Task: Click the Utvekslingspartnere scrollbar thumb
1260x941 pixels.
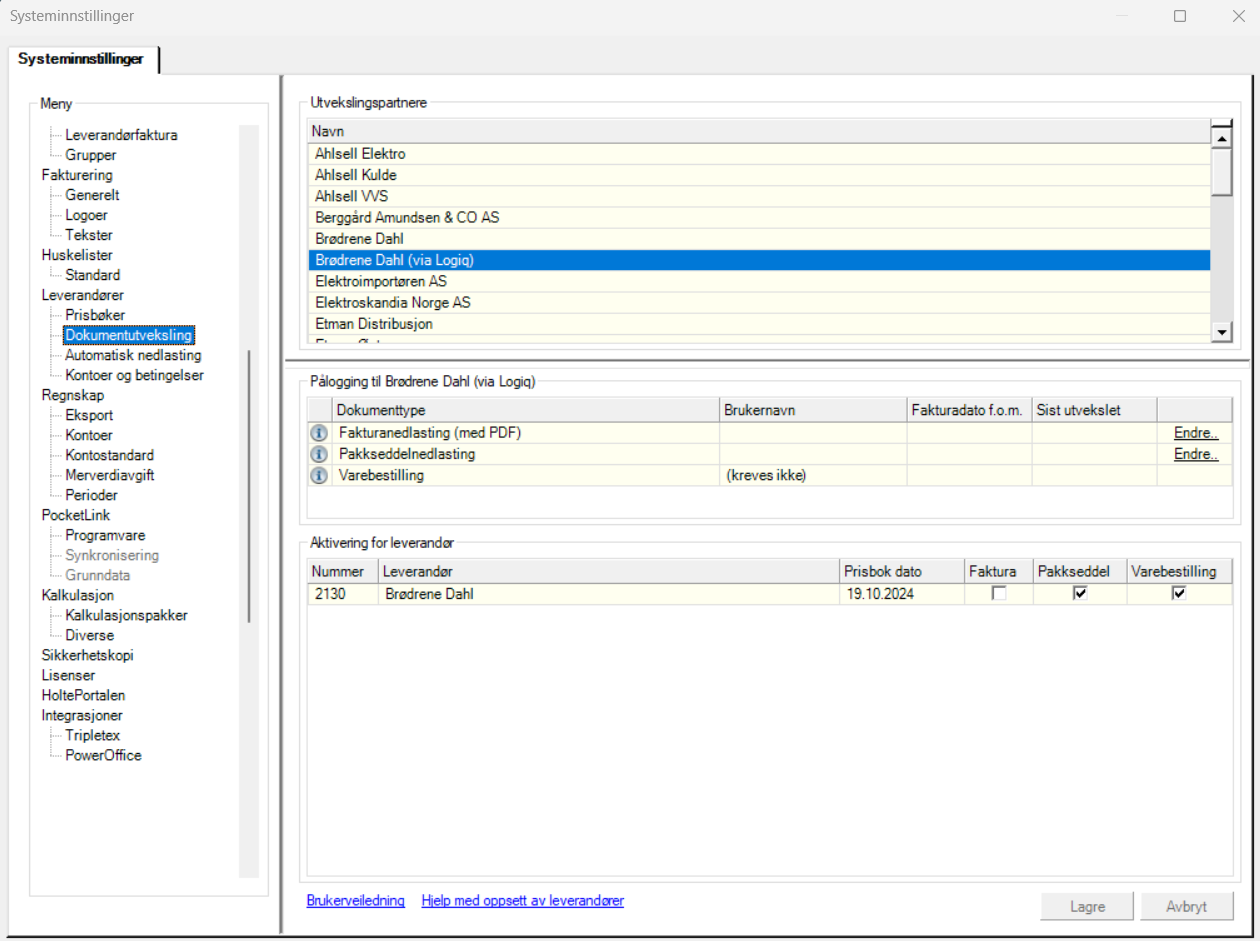Action: pos(1221,170)
